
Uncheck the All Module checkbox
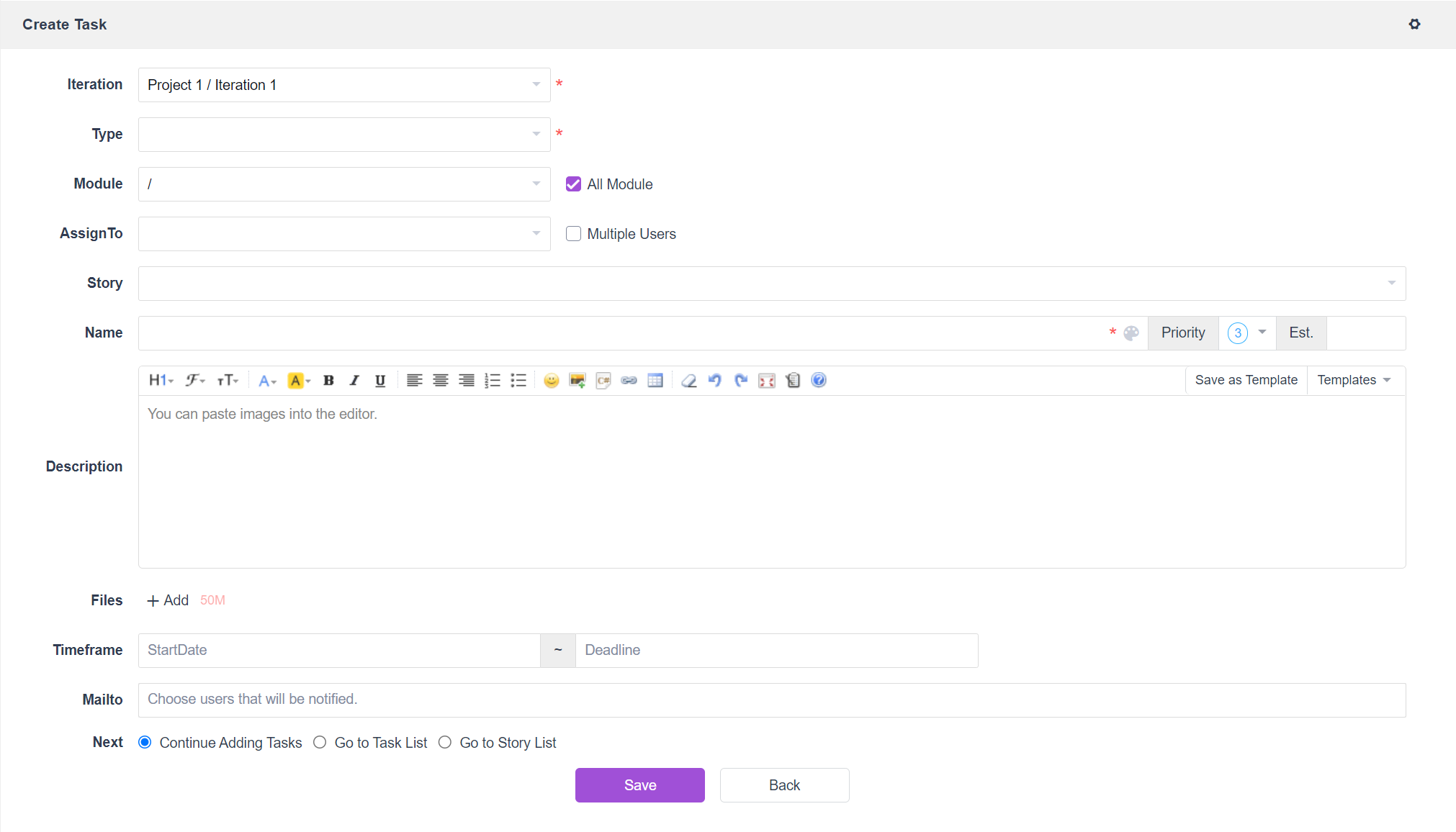[573, 184]
